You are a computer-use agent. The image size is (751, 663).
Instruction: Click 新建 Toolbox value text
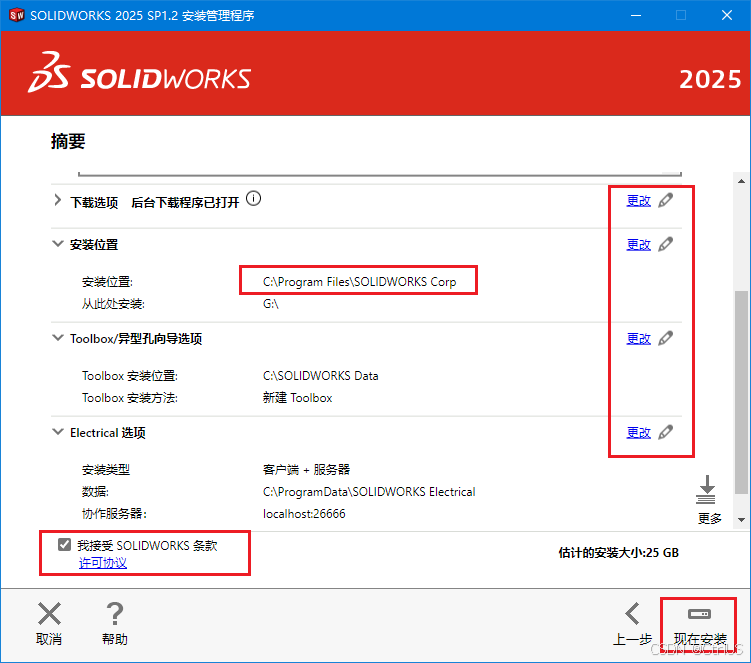[297, 398]
